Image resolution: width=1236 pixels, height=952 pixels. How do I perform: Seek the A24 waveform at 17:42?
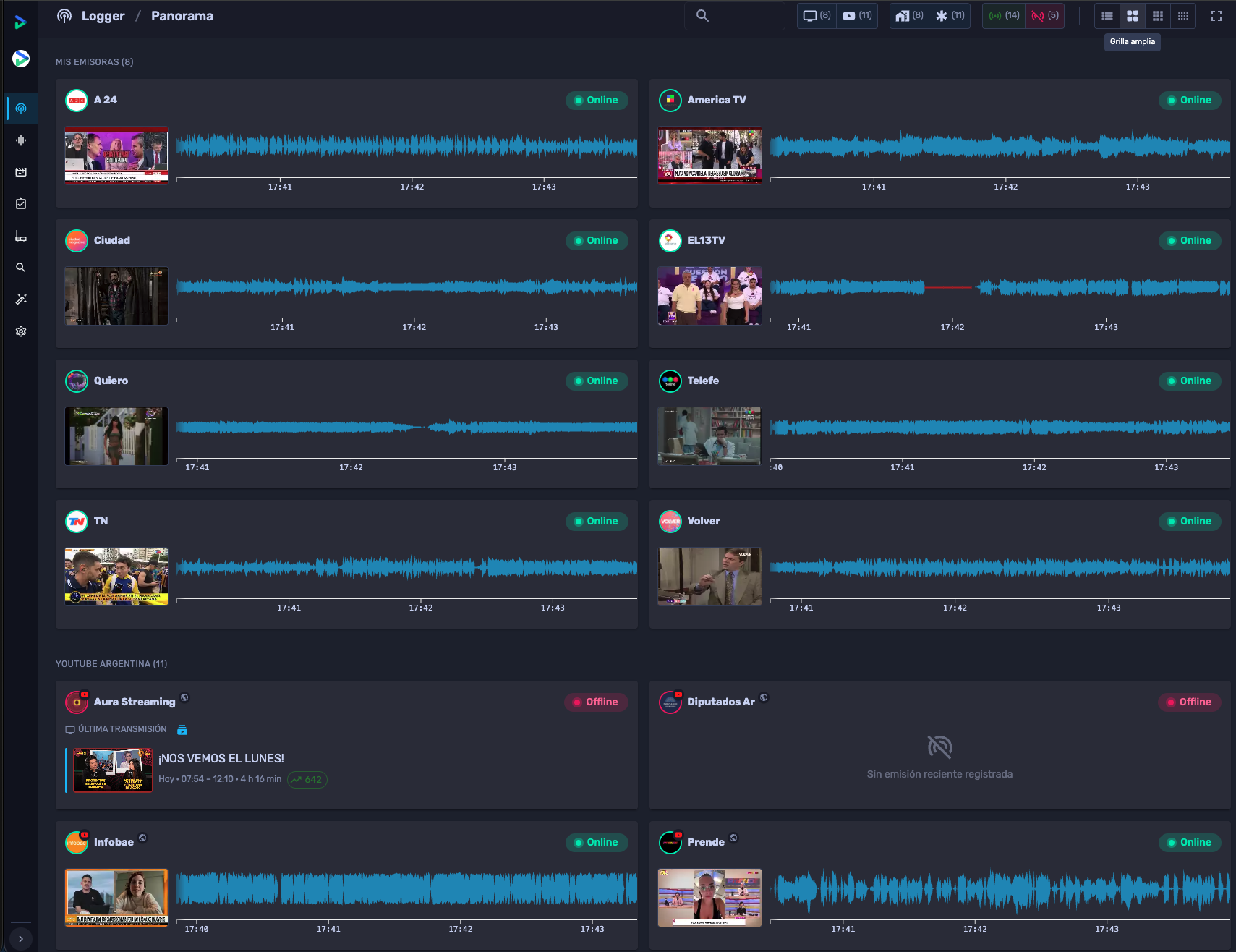tap(412, 147)
